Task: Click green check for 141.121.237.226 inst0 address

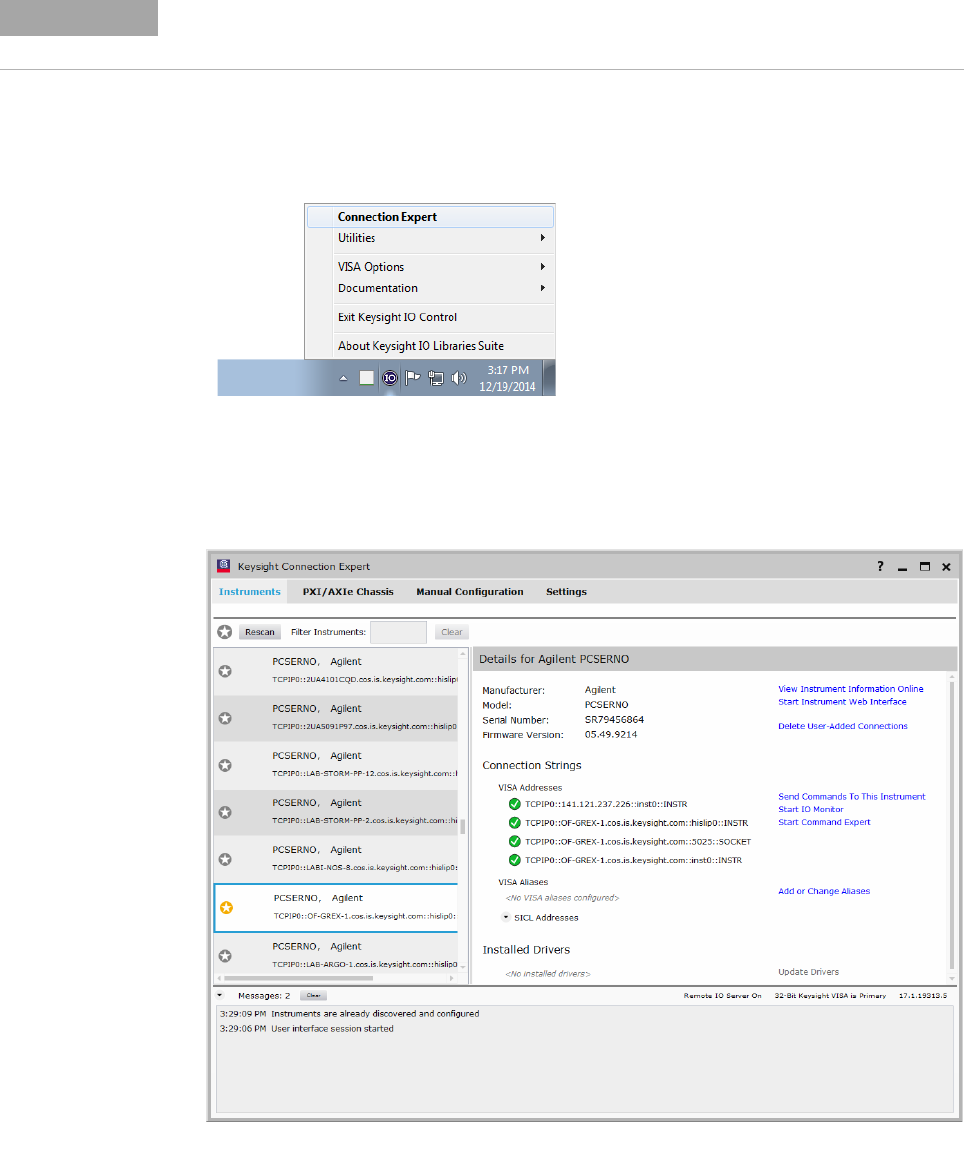Action: (515, 804)
